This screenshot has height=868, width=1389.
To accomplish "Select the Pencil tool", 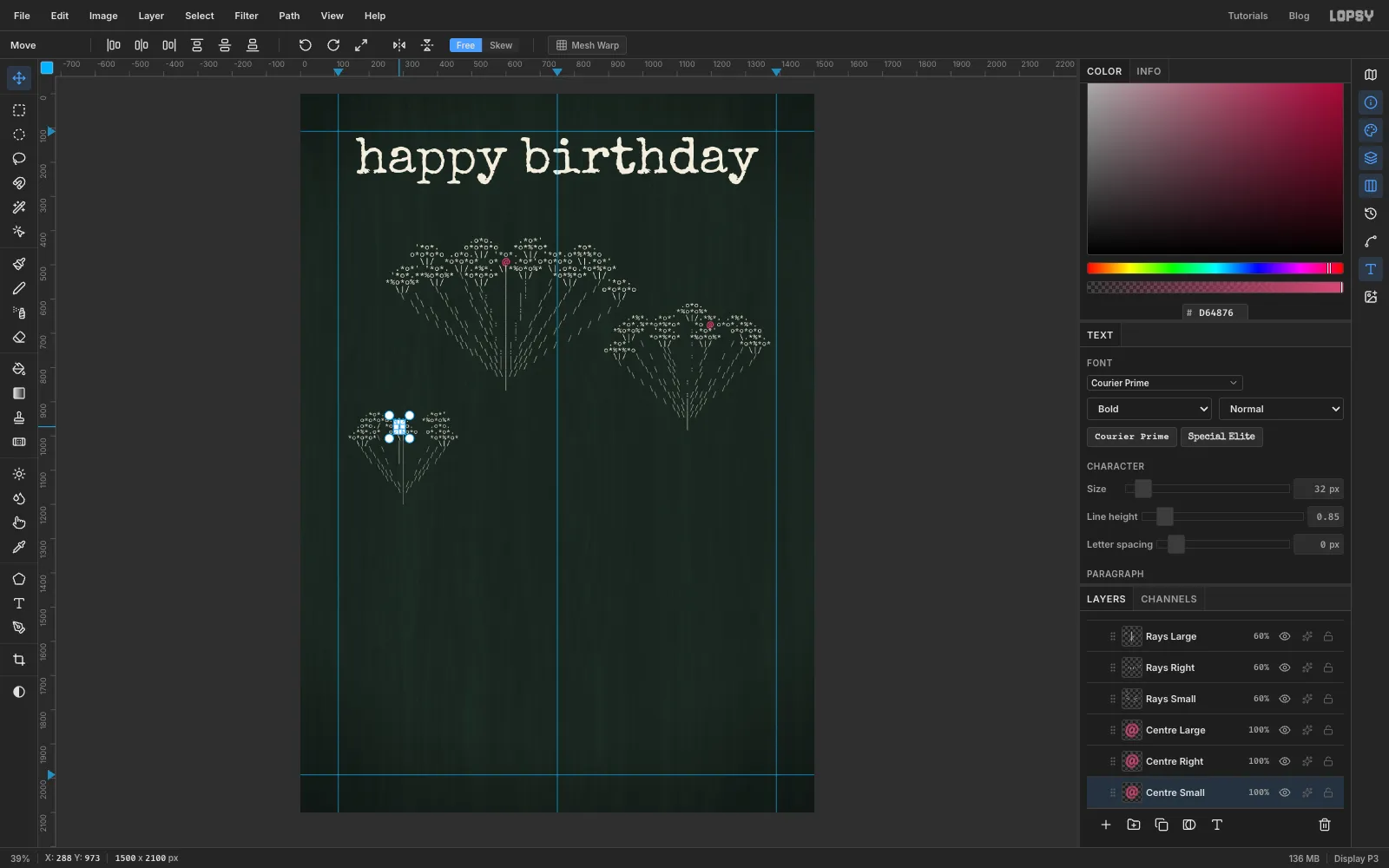I will [x=19, y=288].
